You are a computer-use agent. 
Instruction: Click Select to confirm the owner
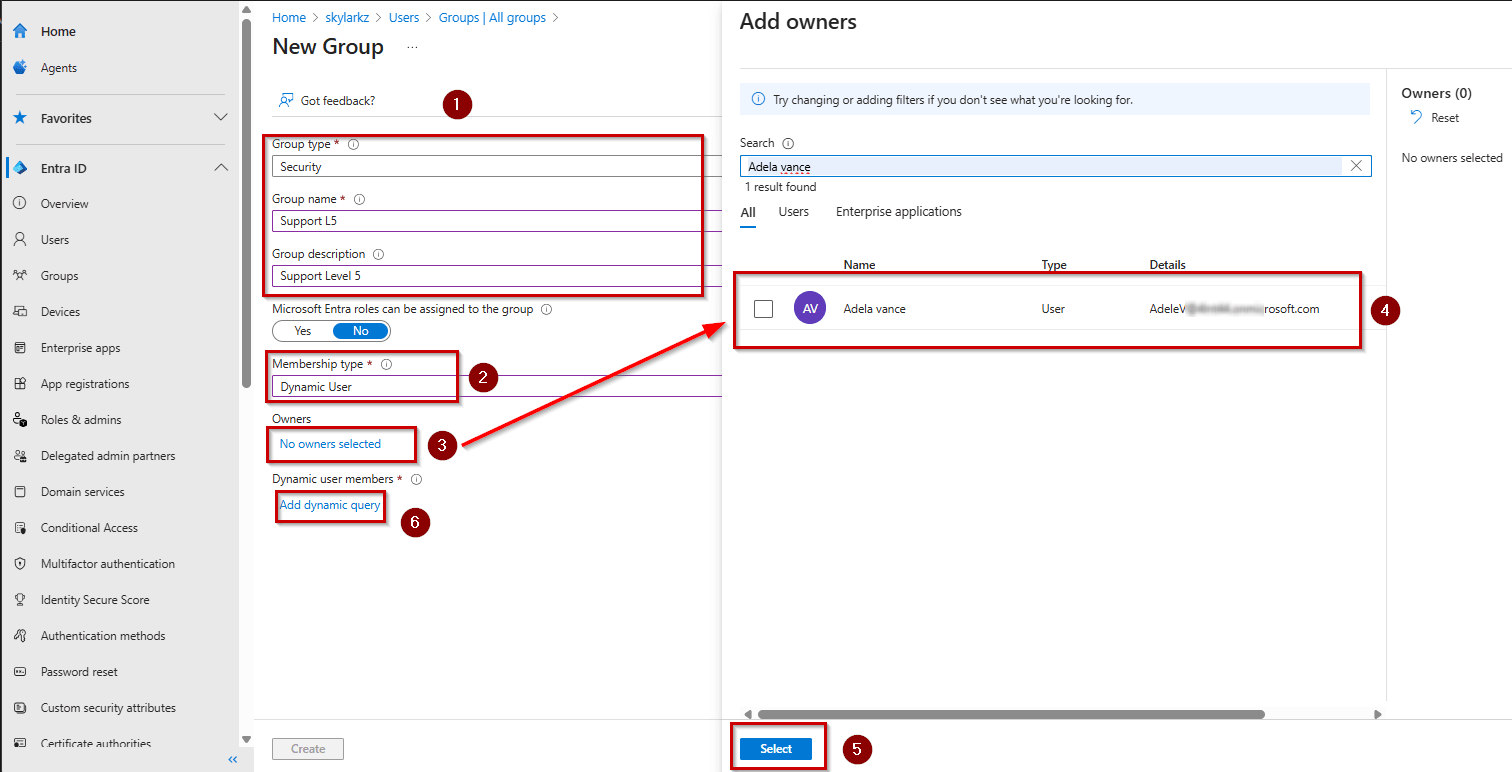(777, 748)
